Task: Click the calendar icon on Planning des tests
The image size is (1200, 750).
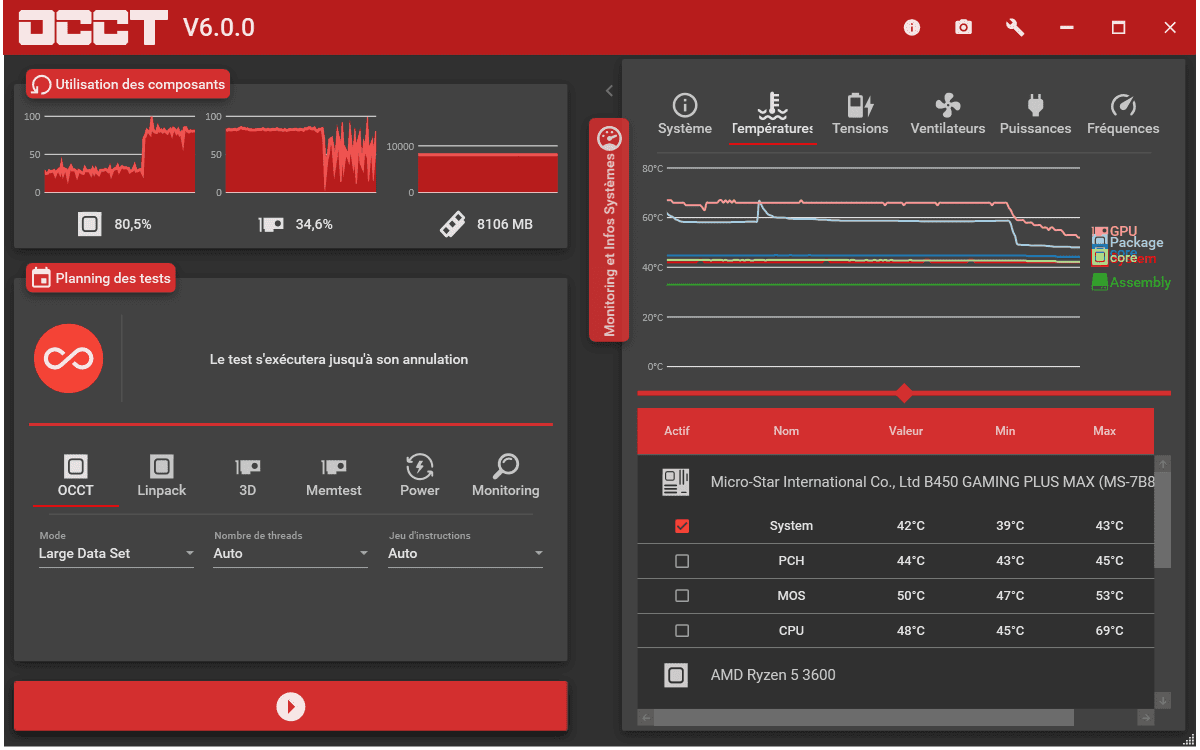Action: [42, 278]
